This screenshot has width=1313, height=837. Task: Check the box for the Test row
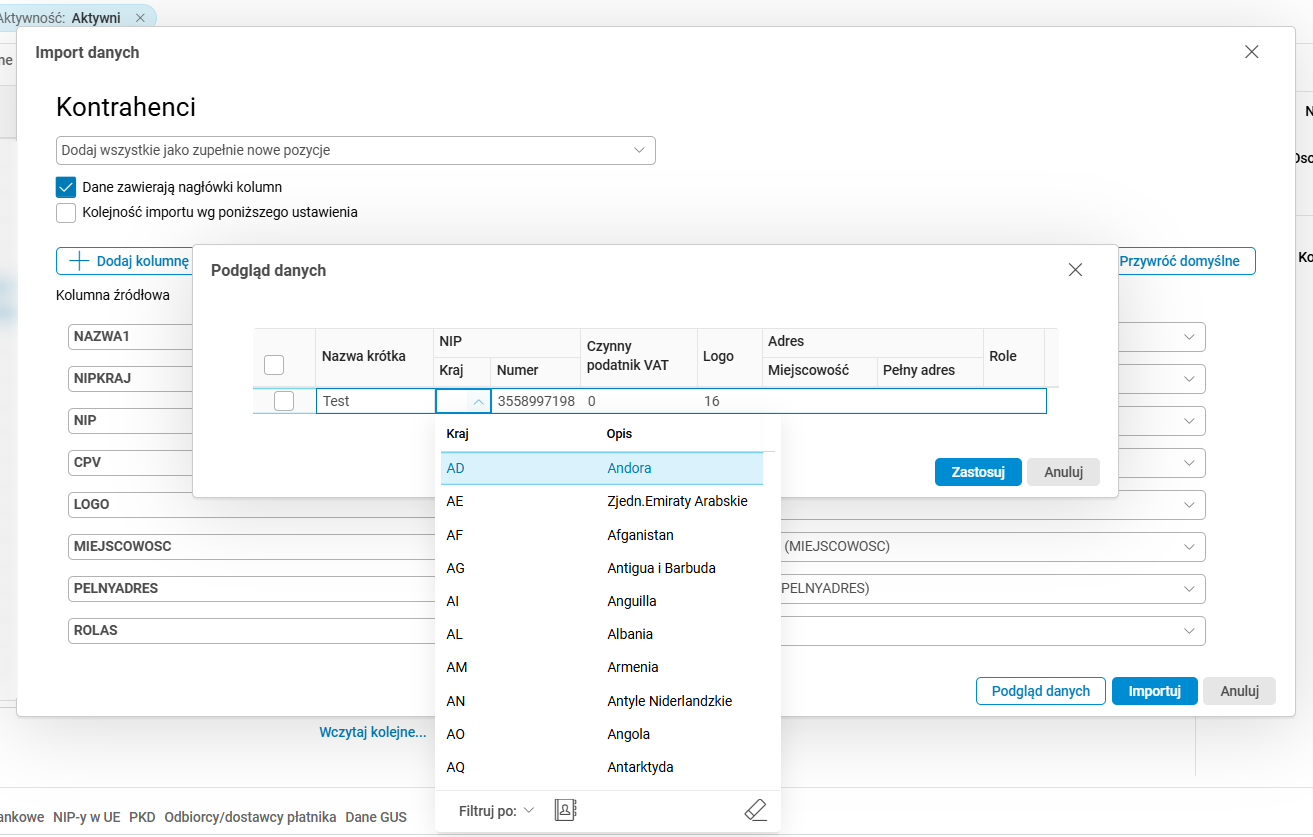click(284, 401)
